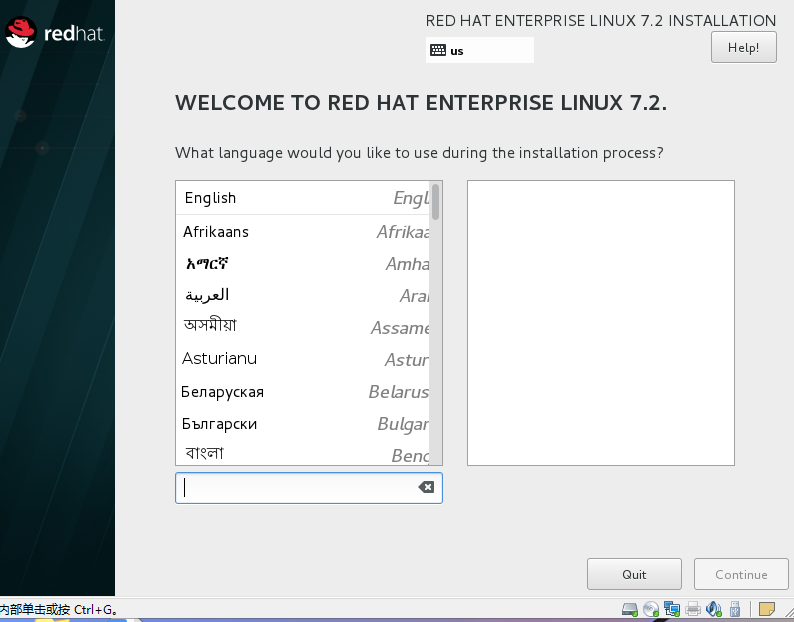Click the VMware CD/DVD drive status icon
The image size is (794, 622).
[651, 608]
